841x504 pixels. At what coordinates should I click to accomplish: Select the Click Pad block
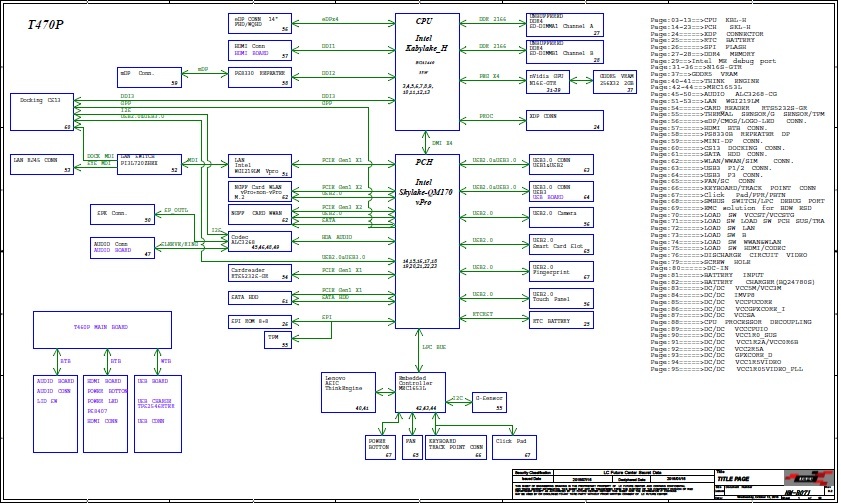[514, 448]
